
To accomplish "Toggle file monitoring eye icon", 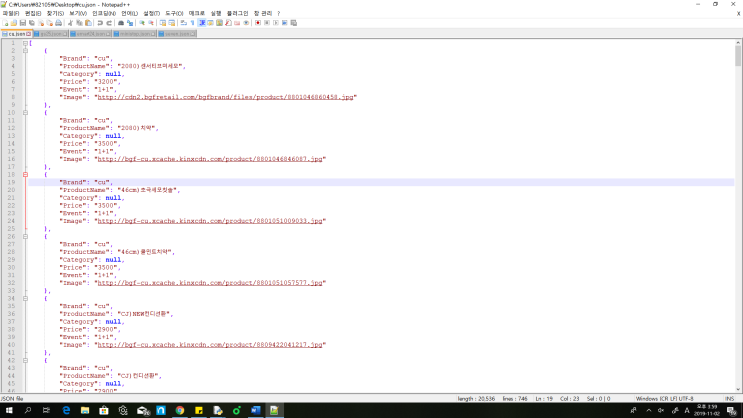I will [x=246, y=23].
